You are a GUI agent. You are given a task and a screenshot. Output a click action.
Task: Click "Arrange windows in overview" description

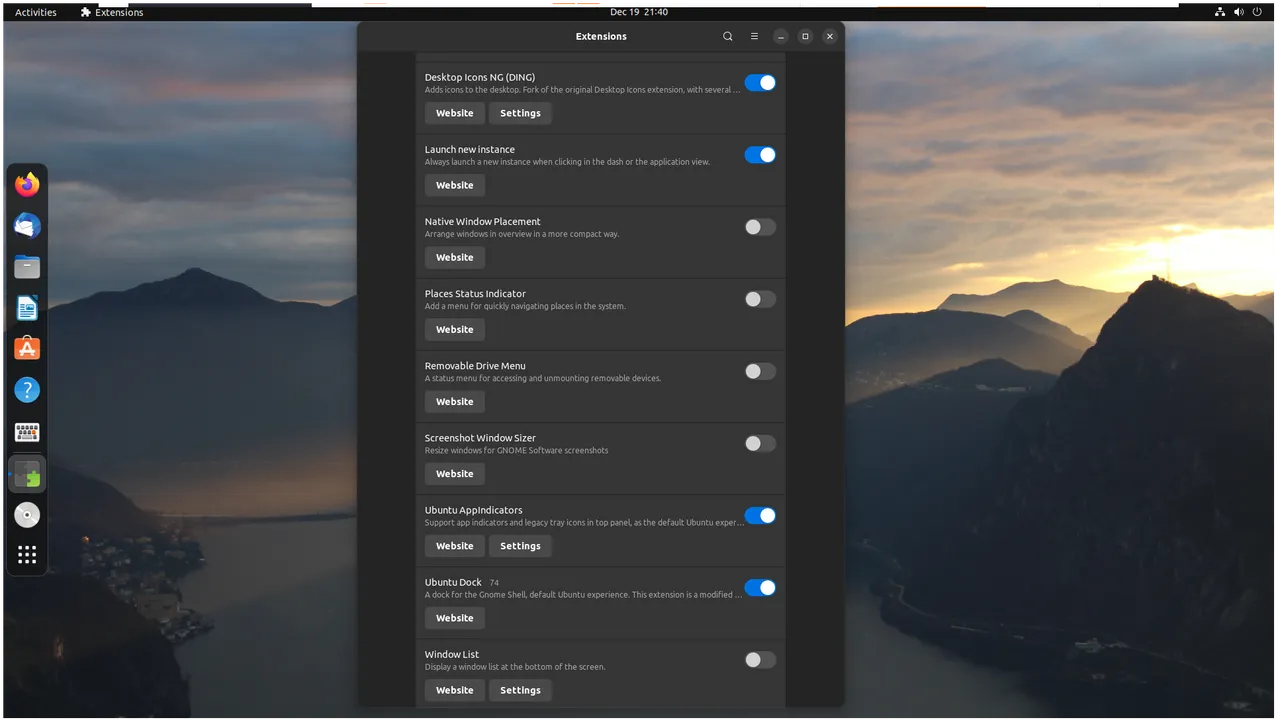[x=522, y=234]
